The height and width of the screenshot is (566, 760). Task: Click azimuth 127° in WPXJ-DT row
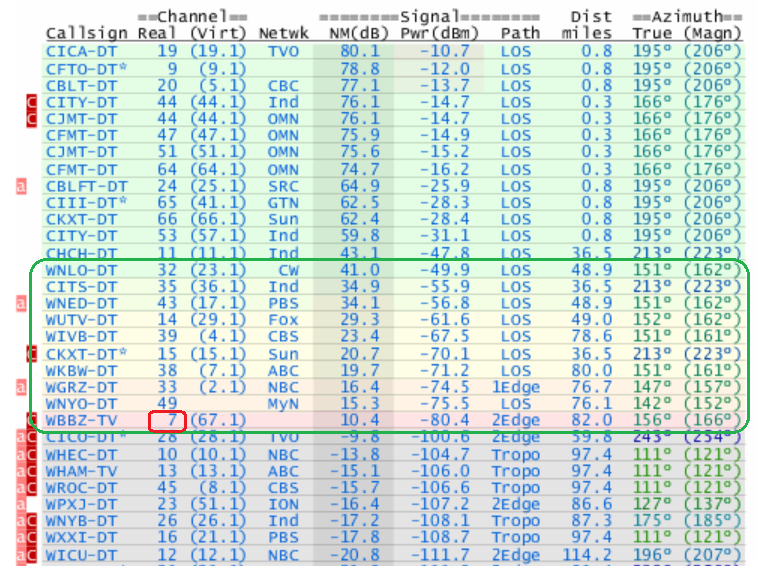click(x=652, y=504)
